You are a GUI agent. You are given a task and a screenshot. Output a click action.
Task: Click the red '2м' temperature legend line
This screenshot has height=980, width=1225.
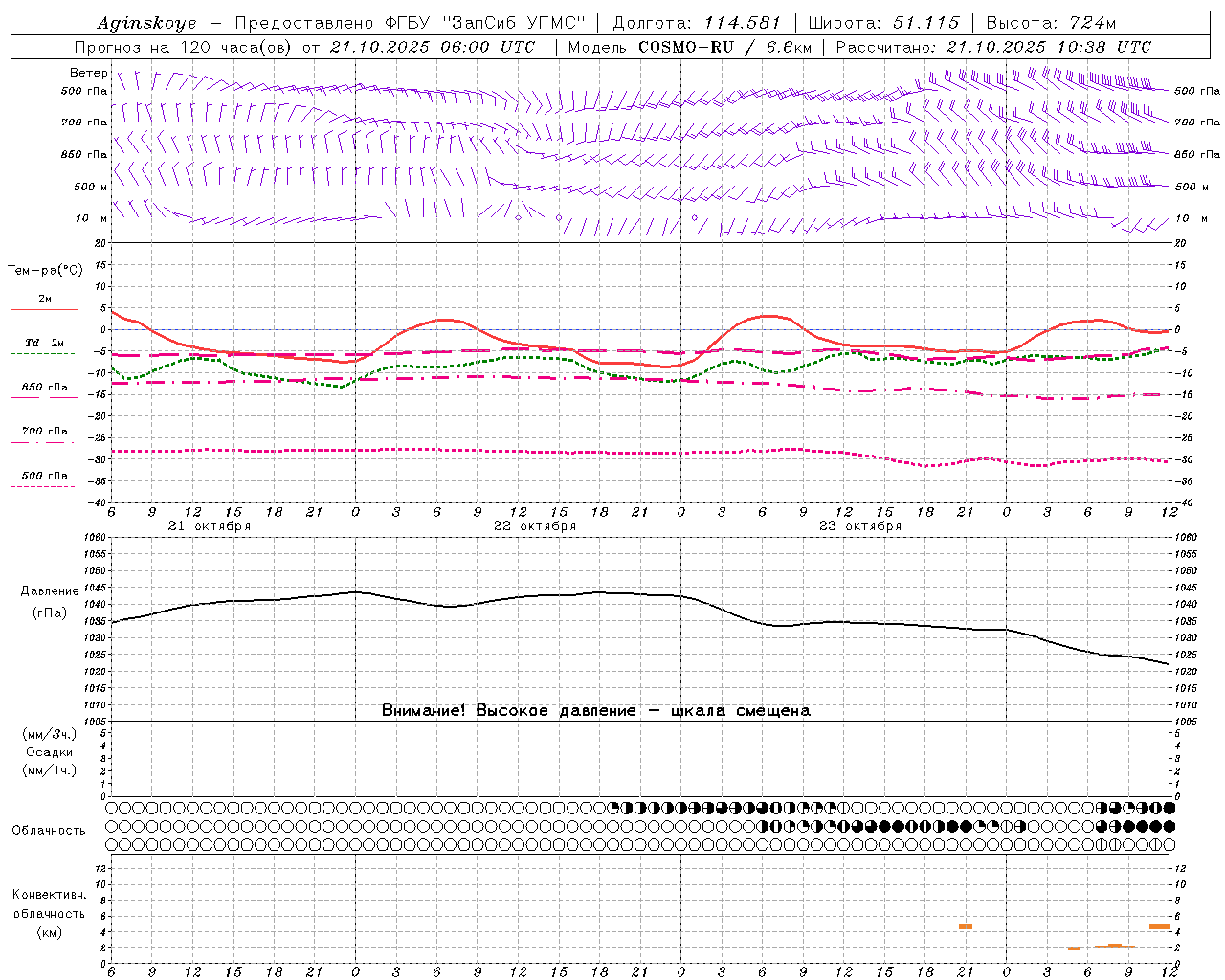(x=44, y=309)
